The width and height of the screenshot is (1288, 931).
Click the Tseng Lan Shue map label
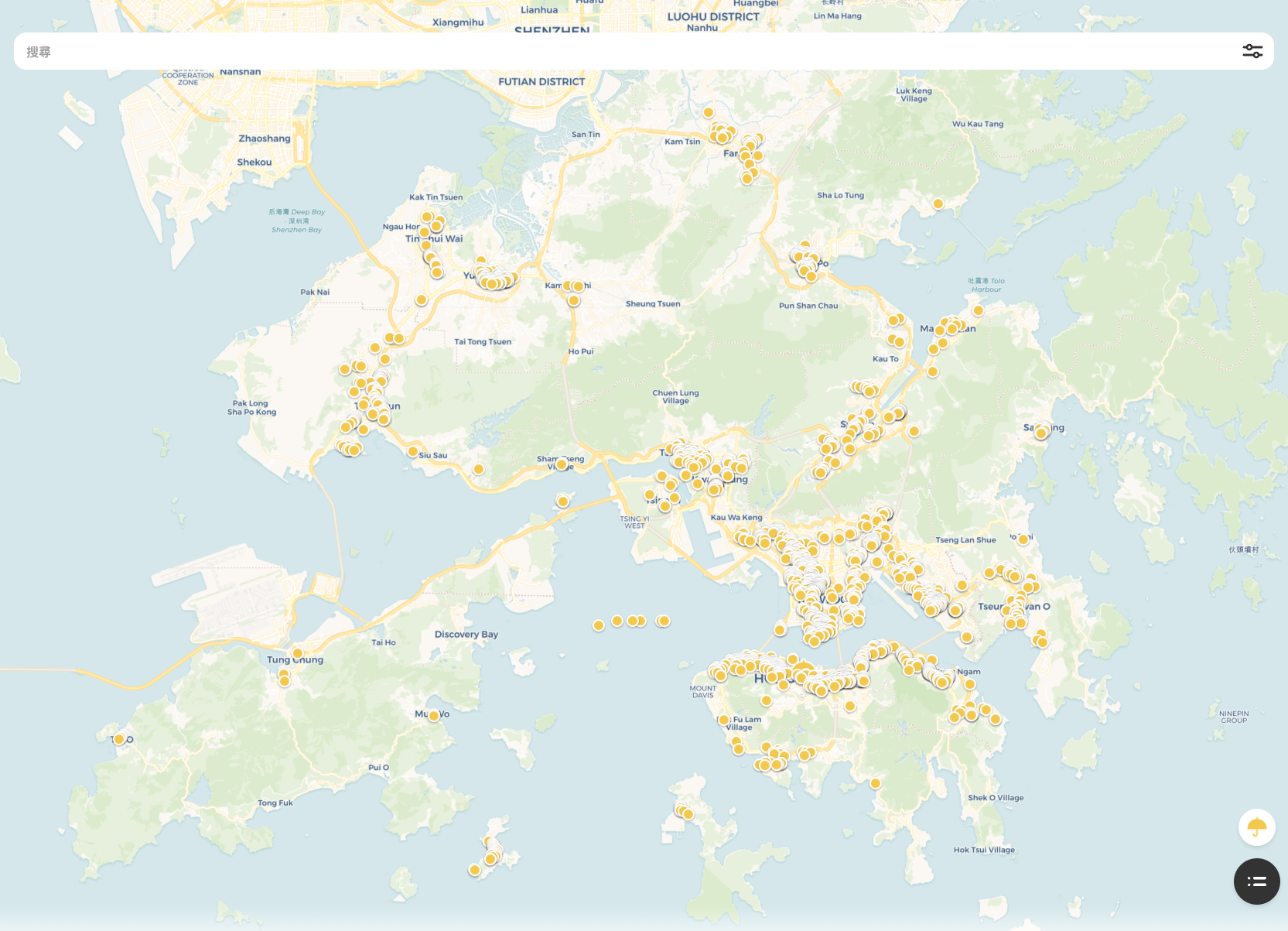[965, 540]
